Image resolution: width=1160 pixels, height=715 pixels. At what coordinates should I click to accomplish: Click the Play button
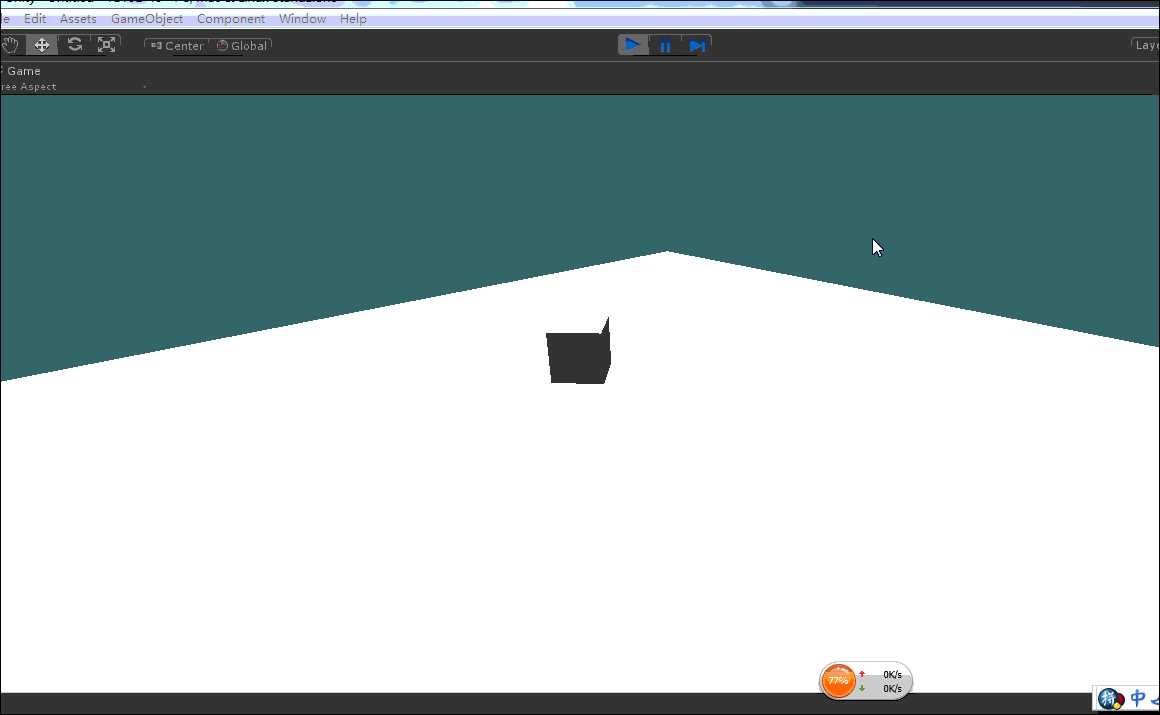coord(633,45)
